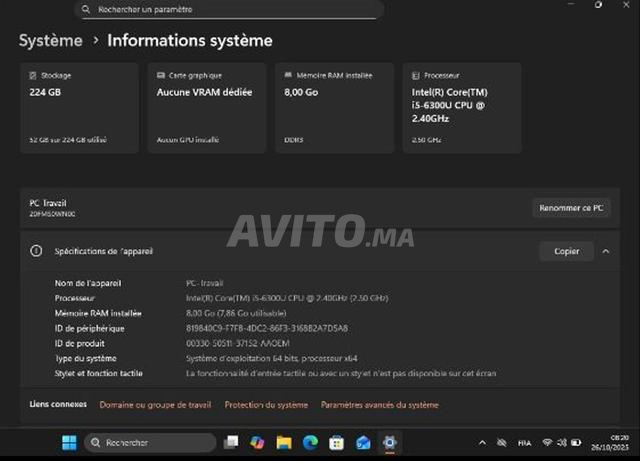This screenshot has width=640, height=461.
Task: Open the Mail app in taskbar
Action: point(363,442)
